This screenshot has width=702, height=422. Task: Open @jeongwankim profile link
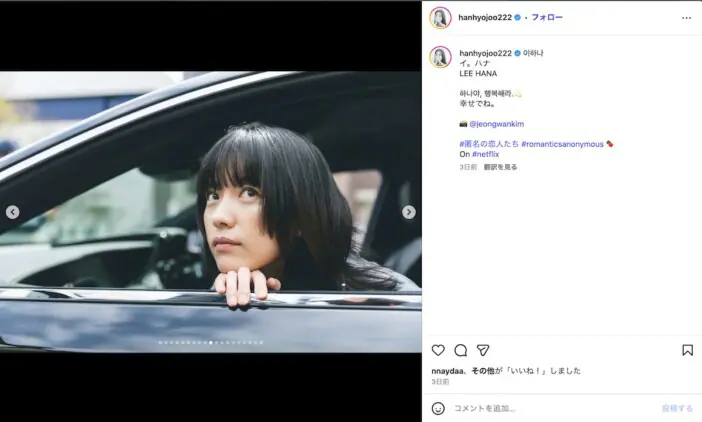[497, 124]
